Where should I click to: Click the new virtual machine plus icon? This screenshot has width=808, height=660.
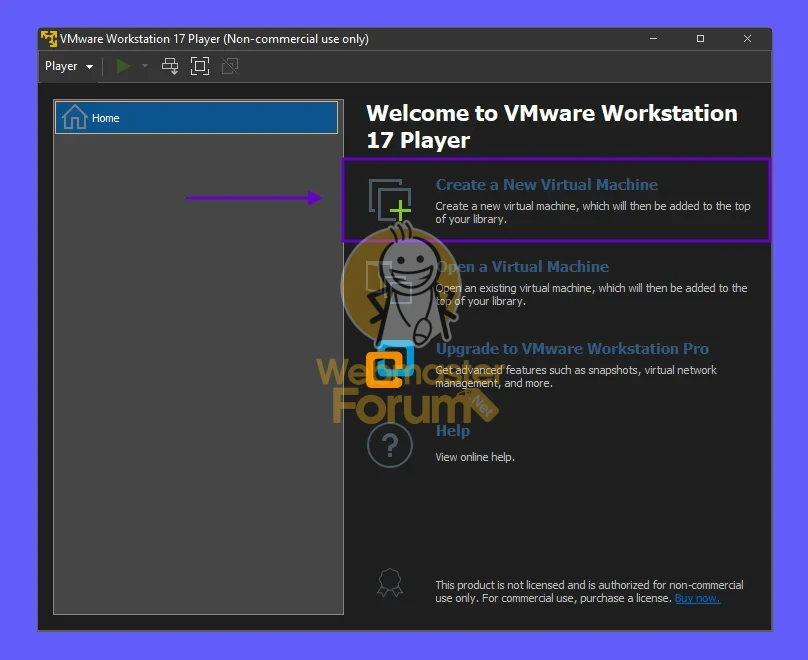point(390,201)
